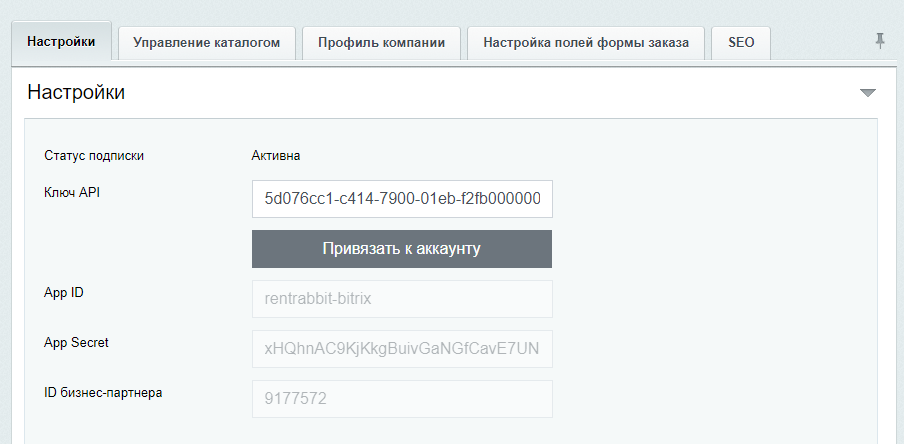Open the Профиль компании tab
This screenshot has width=904, height=444.
381,43
